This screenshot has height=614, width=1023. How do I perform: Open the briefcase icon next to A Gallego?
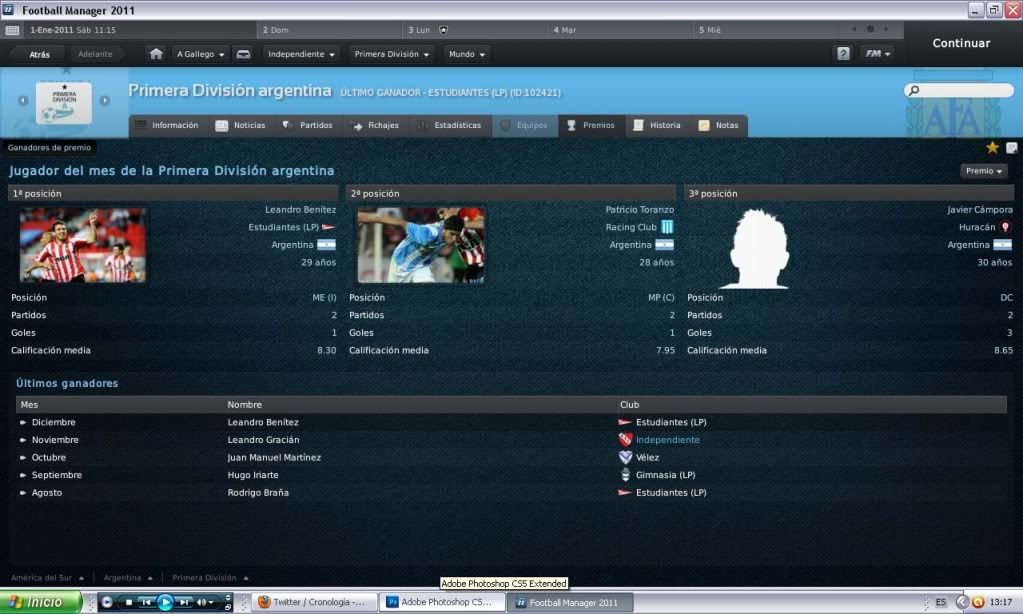[243, 54]
